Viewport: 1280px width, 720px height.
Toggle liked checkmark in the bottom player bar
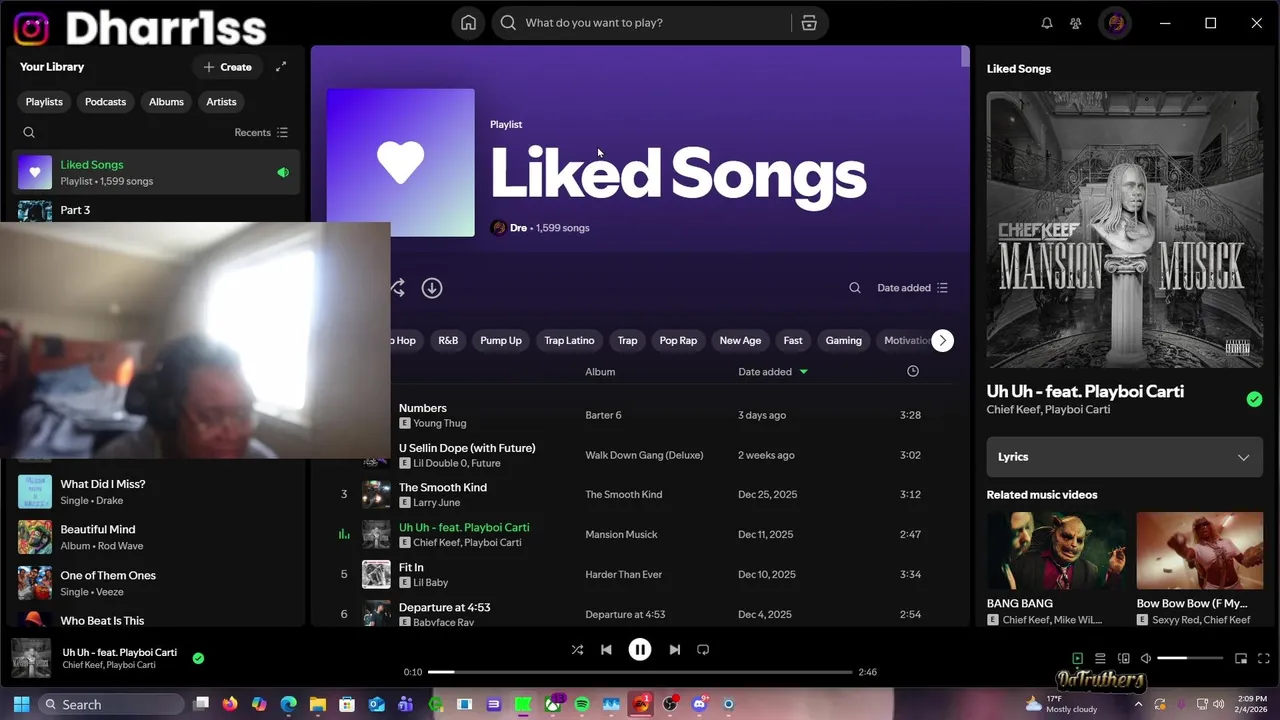[x=198, y=658]
